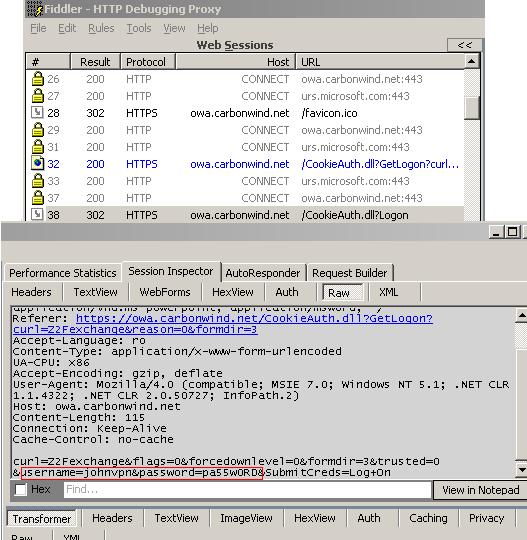The width and height of the screenshot is (527, 540).
Task: Select lock icon of session 26
Action: (x=38, y=79)
